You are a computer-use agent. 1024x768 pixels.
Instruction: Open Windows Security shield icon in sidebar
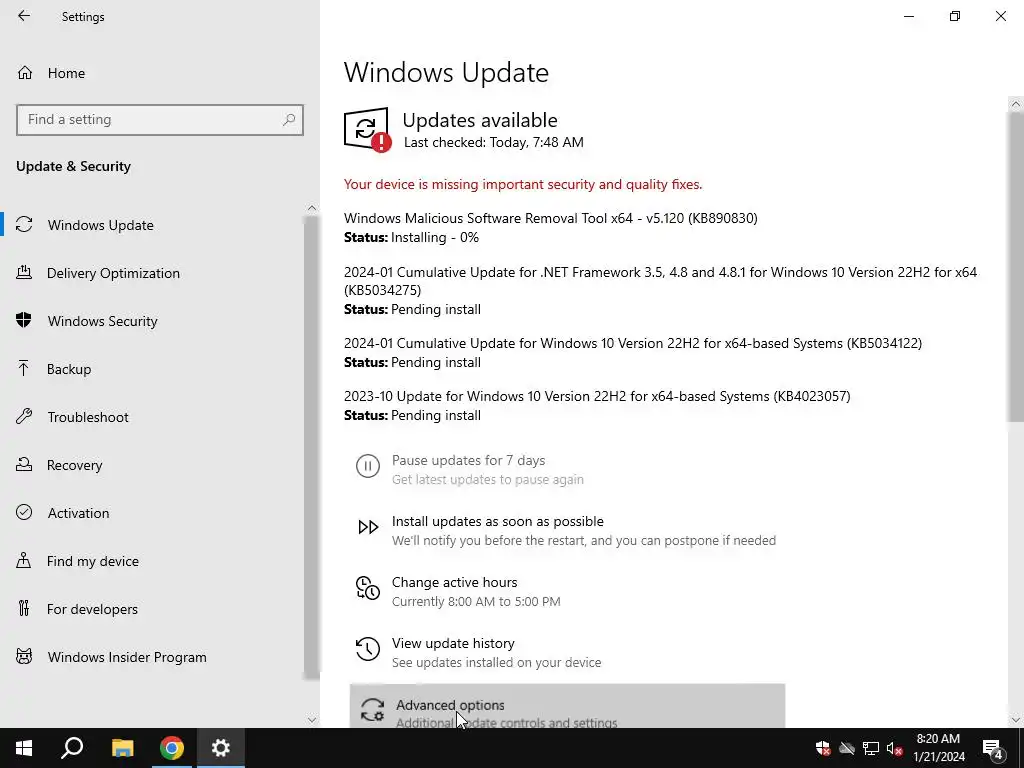(24, 320)
